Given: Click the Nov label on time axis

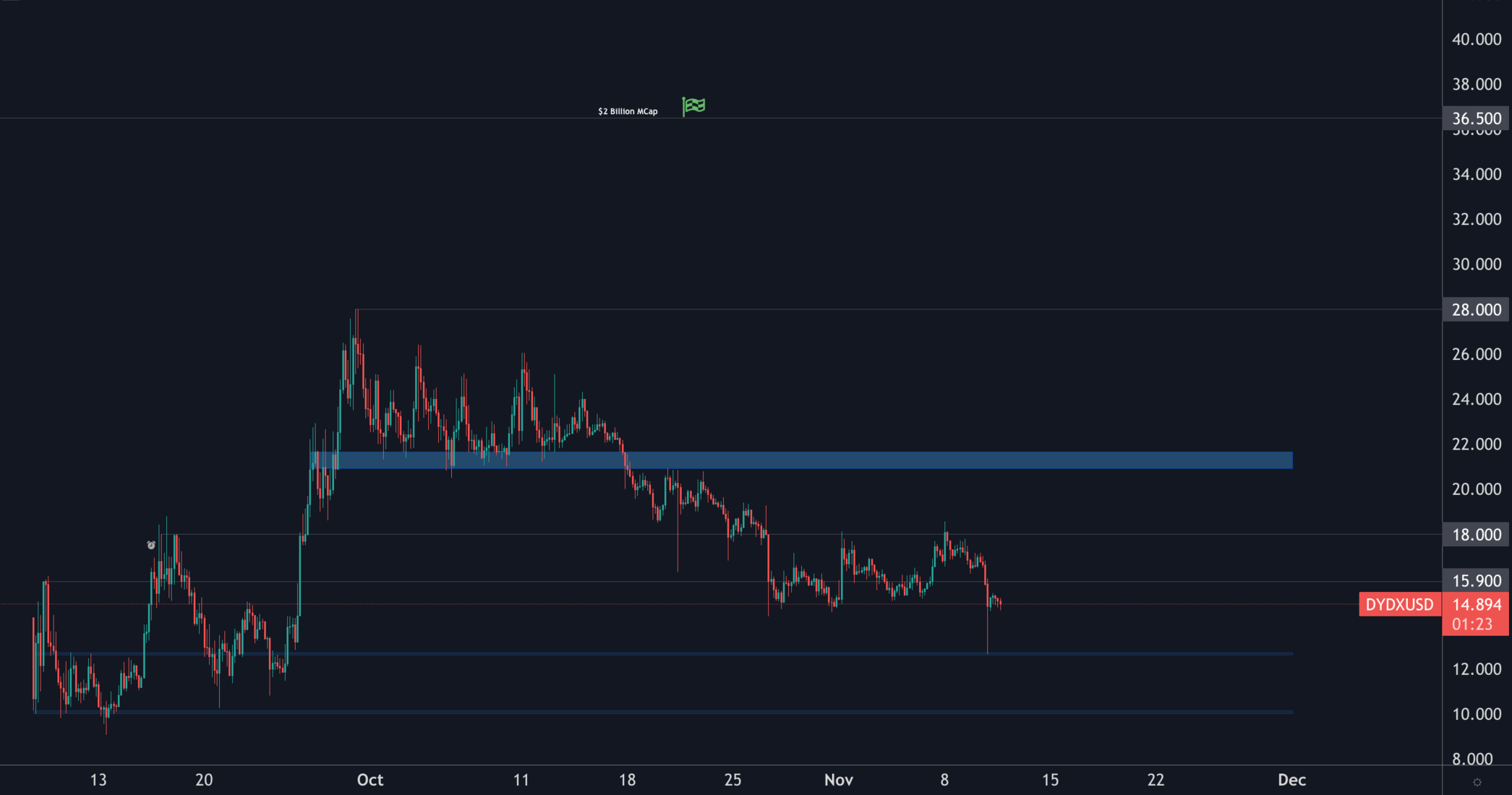Looking at the screenshot, I should click(x=838, y=780).
